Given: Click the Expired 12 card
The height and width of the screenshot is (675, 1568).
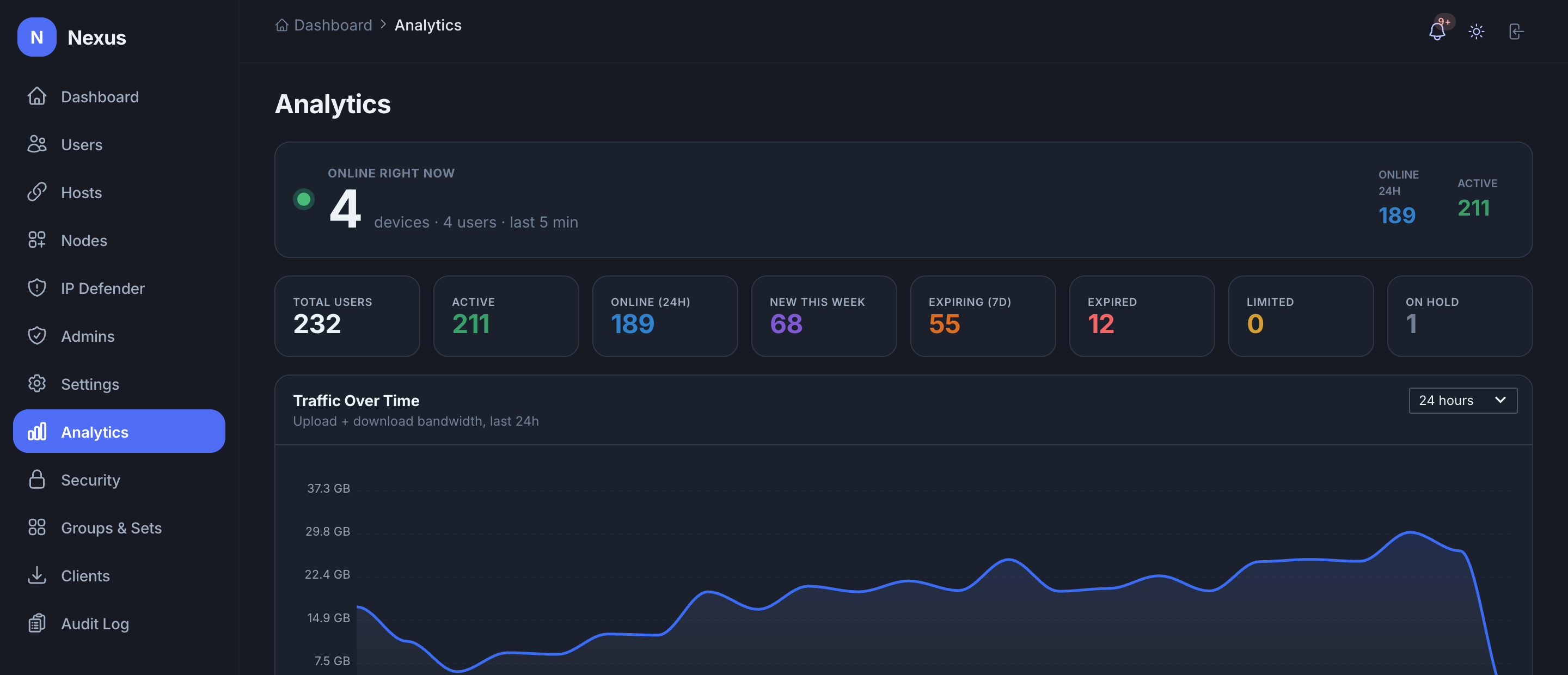Looking at the screenshot, I should (x=1142, y=316).
